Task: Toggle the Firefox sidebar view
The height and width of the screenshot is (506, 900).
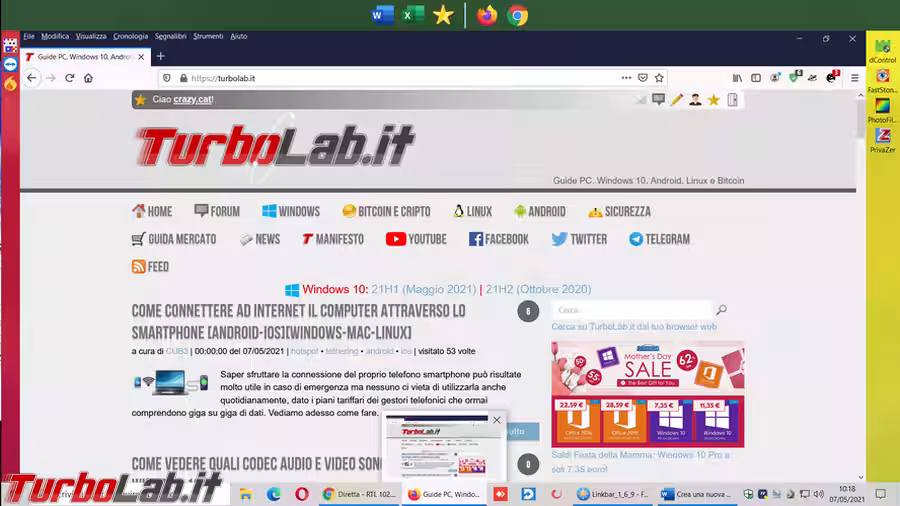Action: click(x=756, y=78)
